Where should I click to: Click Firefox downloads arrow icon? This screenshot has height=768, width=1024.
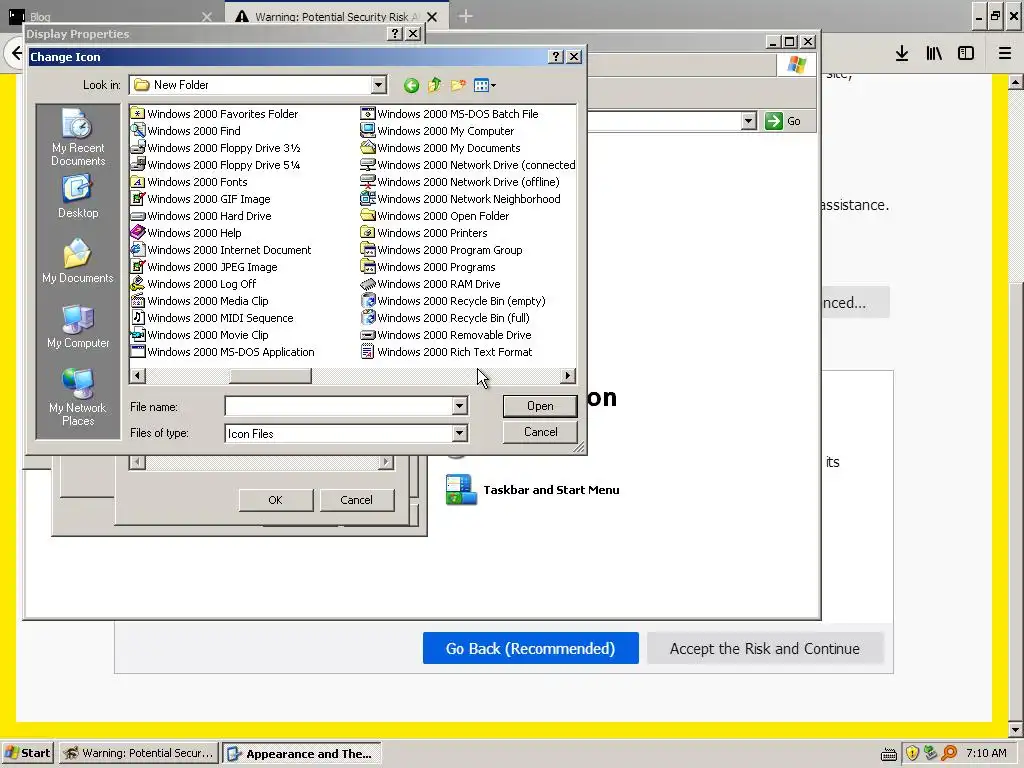point(902,53)
